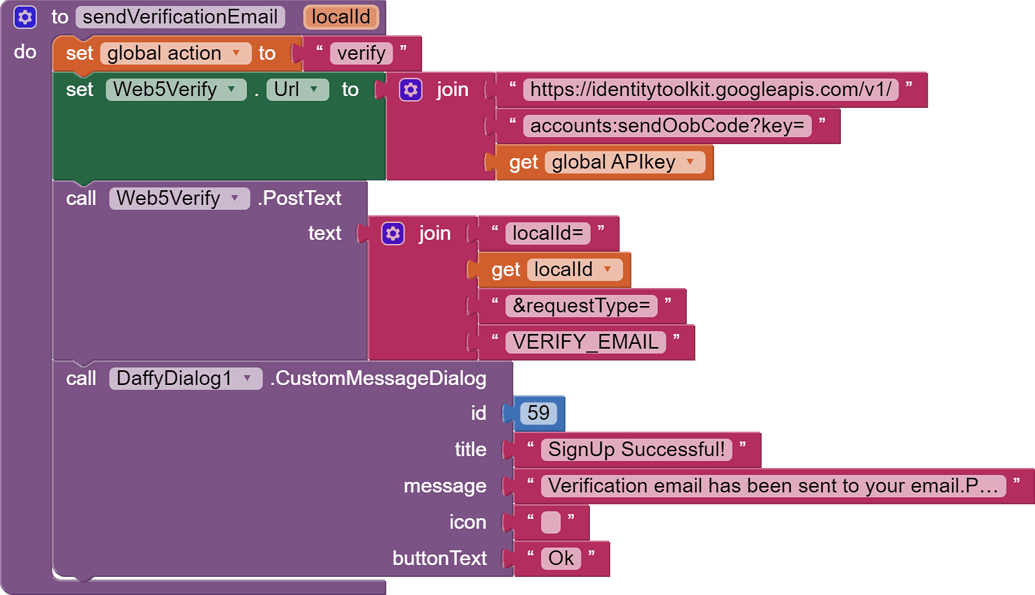Open the Web5Verify component dropdown in set block
This screenshot has width=1035, height=595.
231,90
